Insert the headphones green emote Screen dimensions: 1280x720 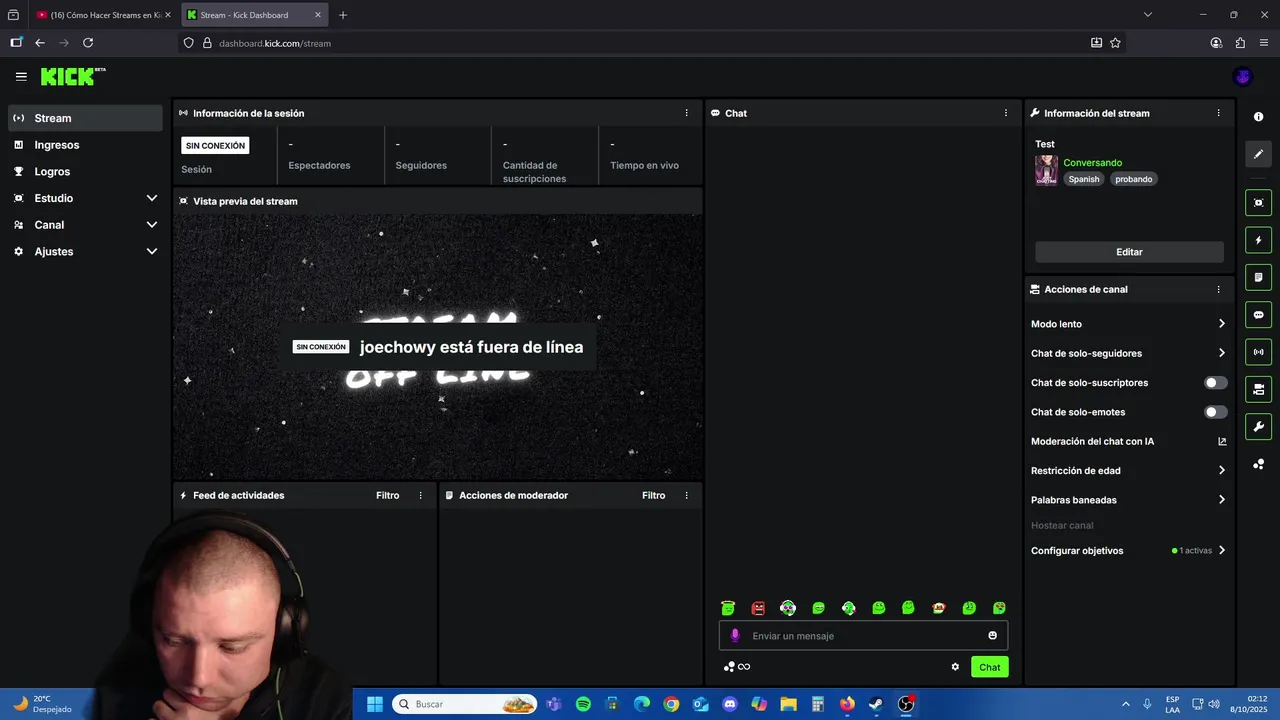(x=788, y=608)
